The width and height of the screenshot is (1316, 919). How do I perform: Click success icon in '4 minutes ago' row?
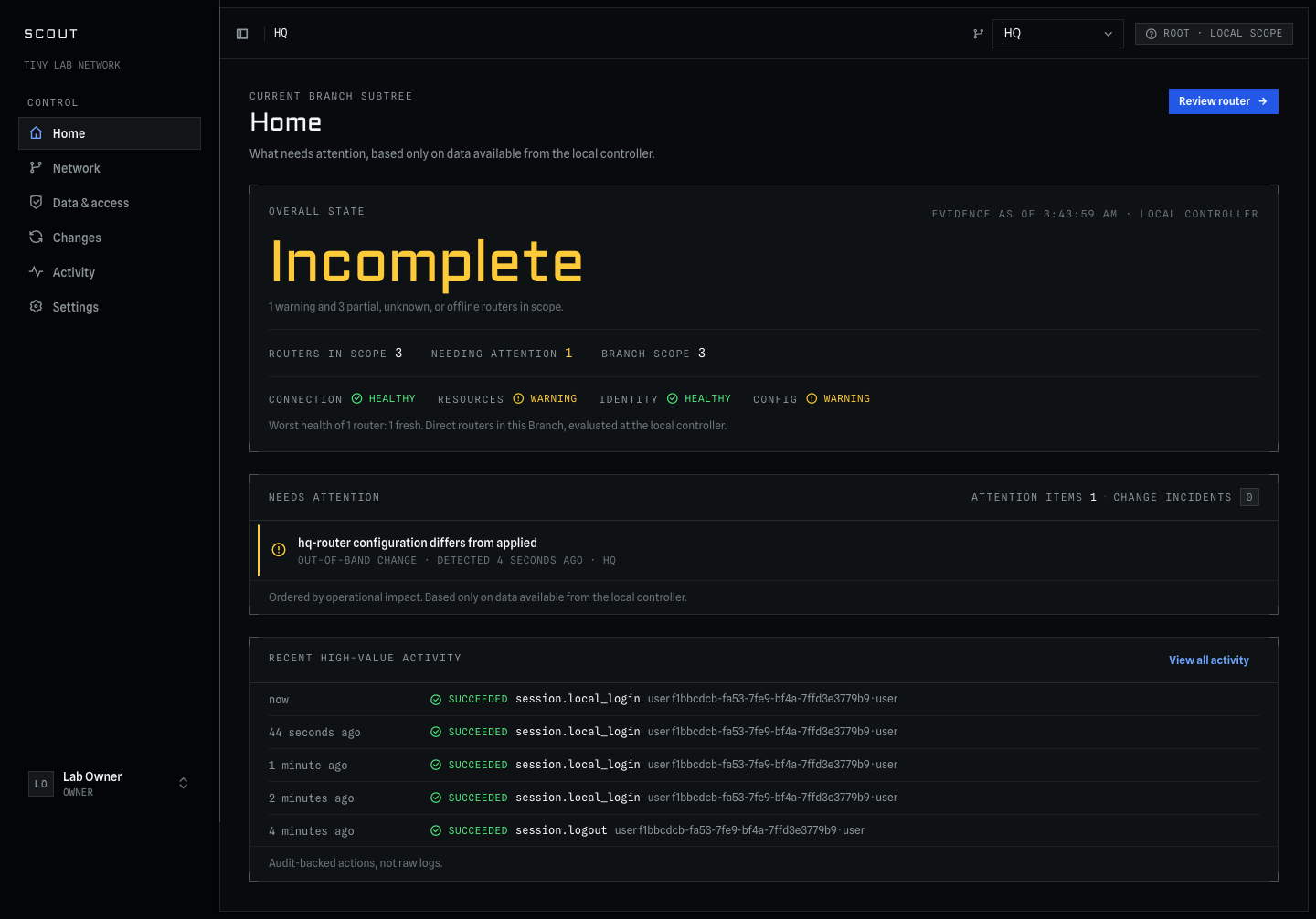click(436, 831)
